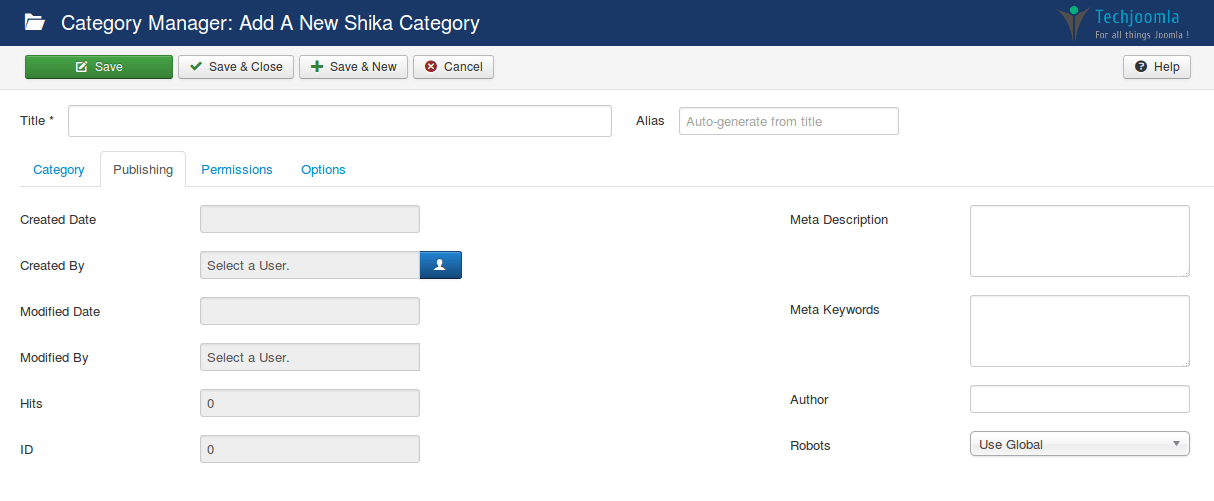
Task: Select the Publishing tab
Action: point(143,170)
